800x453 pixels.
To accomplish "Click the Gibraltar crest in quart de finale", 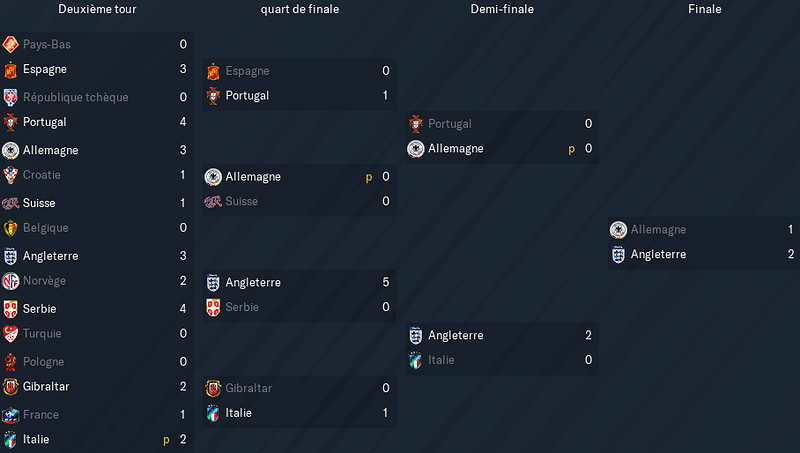I will pyautogui.click(x=213, y=388).
